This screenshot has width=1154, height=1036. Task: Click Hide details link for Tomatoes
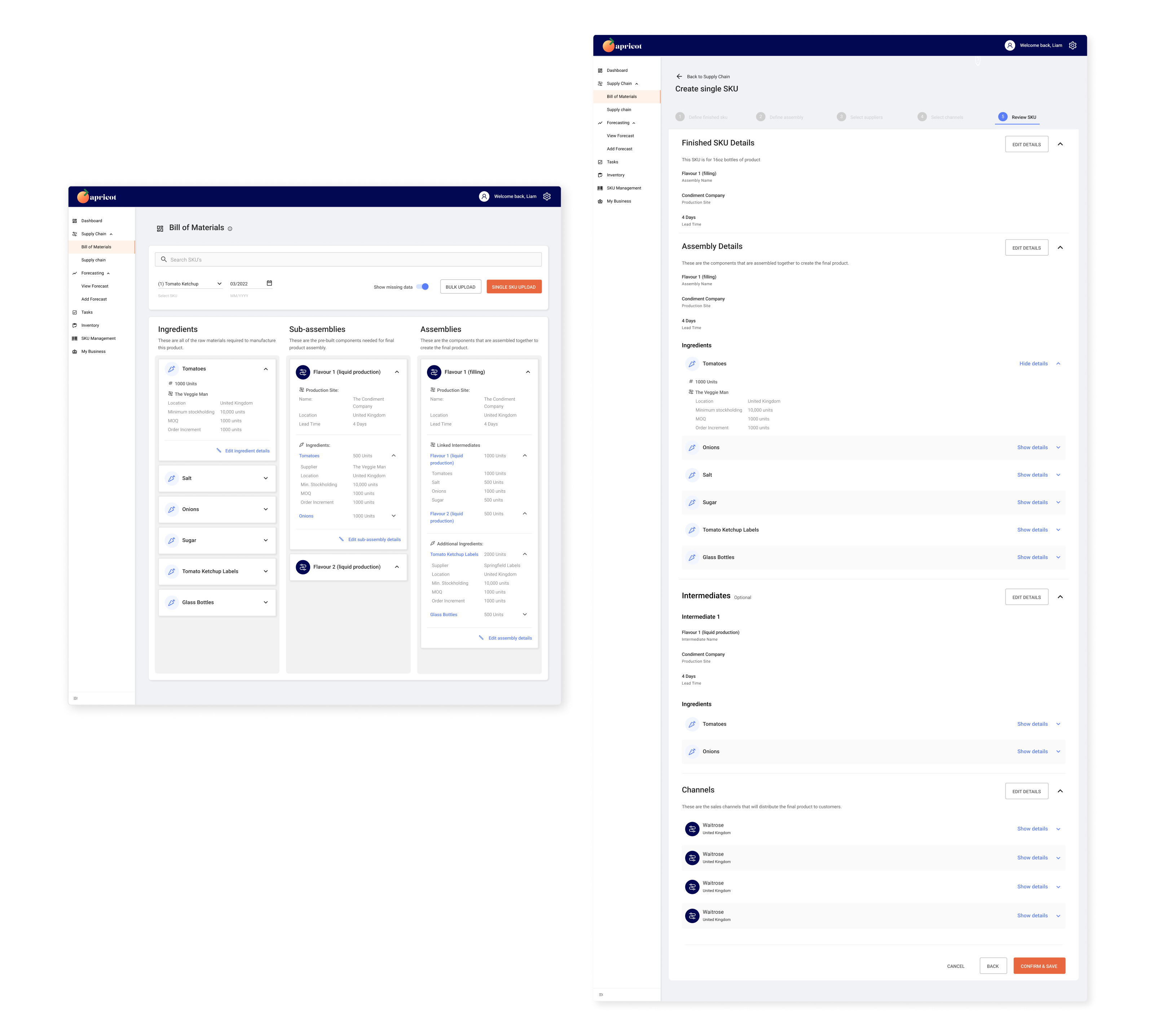1033,363
